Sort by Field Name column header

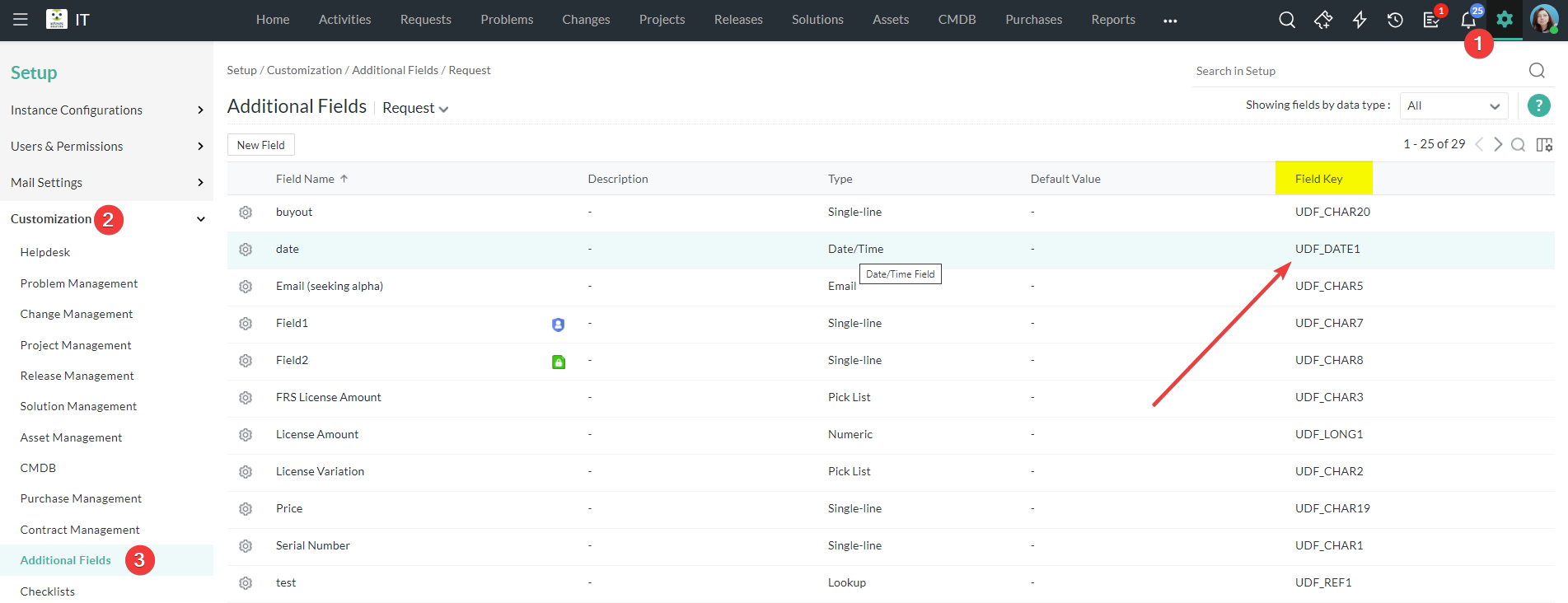306,179
